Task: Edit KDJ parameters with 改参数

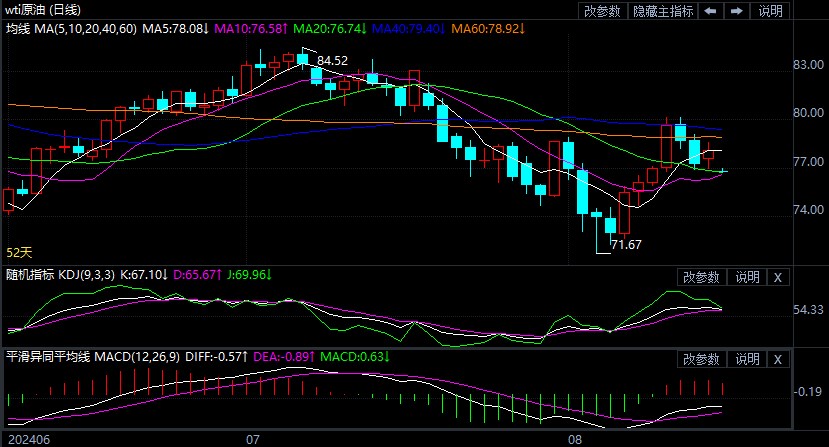Action: click(701, 277)
